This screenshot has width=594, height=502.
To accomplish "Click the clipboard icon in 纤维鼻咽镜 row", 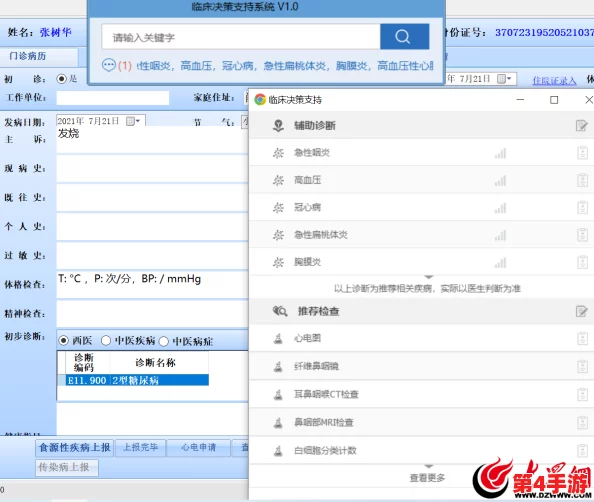I will (583, 366).
